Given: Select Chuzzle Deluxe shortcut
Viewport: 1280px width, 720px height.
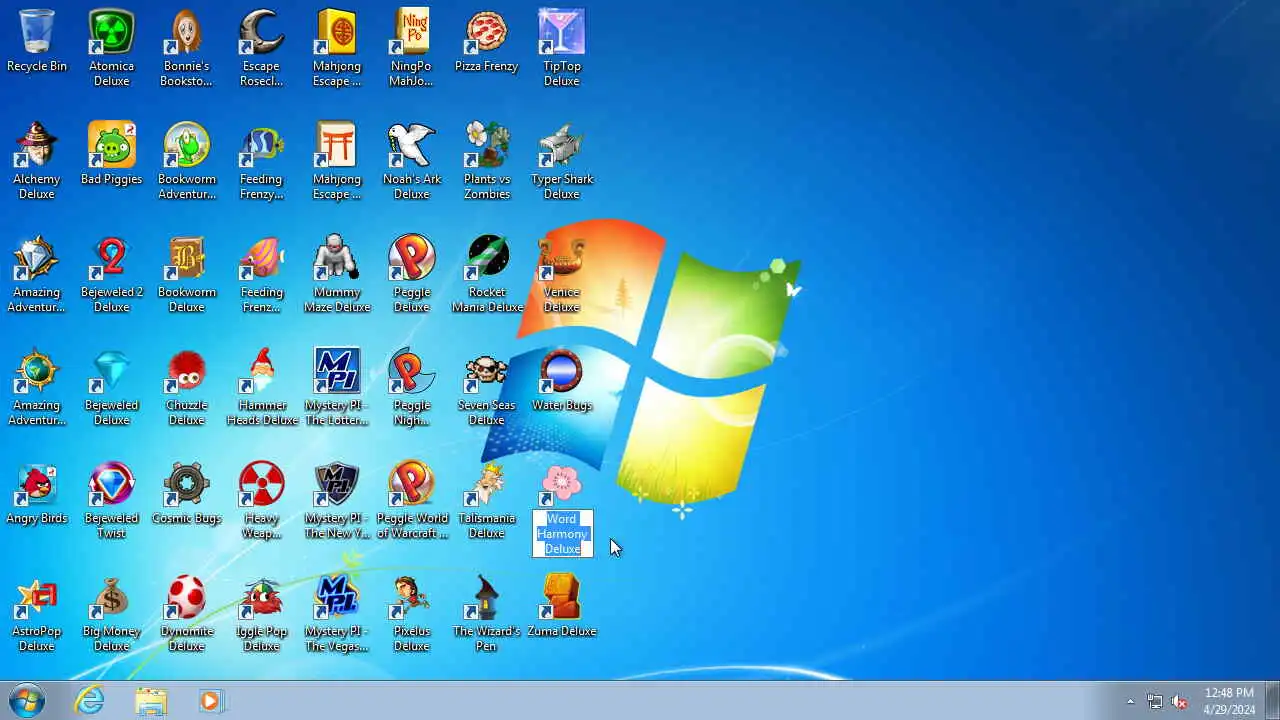Looking at the screenshot, I should [187, 371].
